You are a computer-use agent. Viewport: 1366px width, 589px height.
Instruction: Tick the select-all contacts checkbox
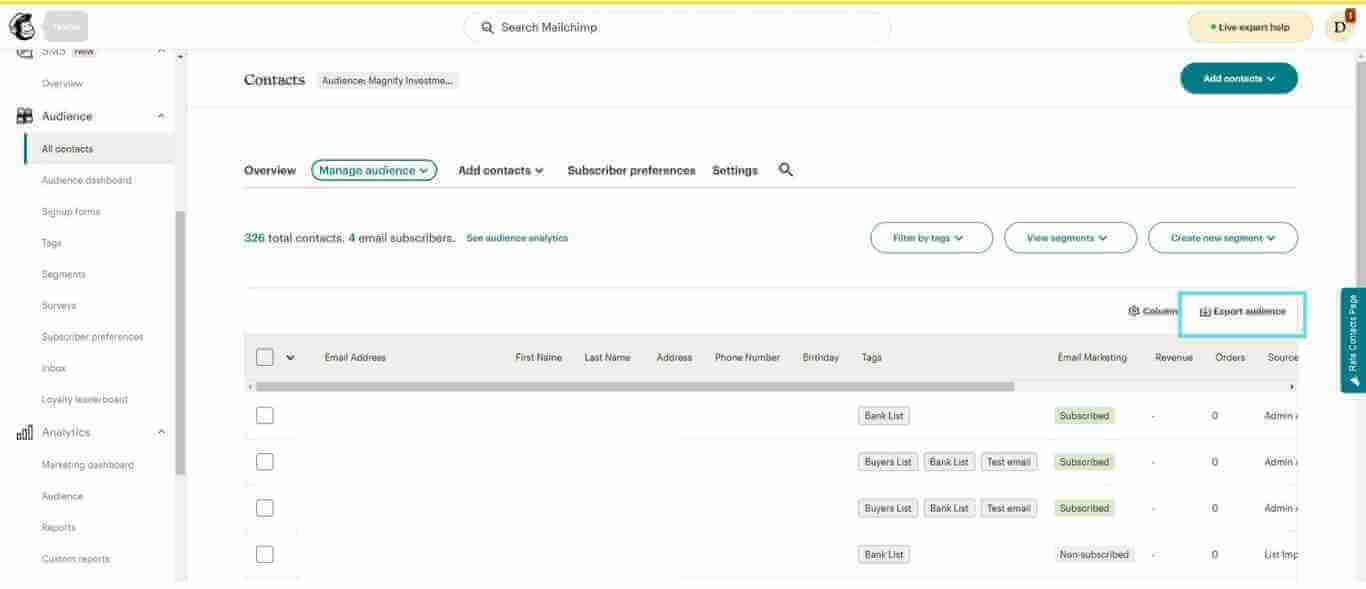click(265, 357)
